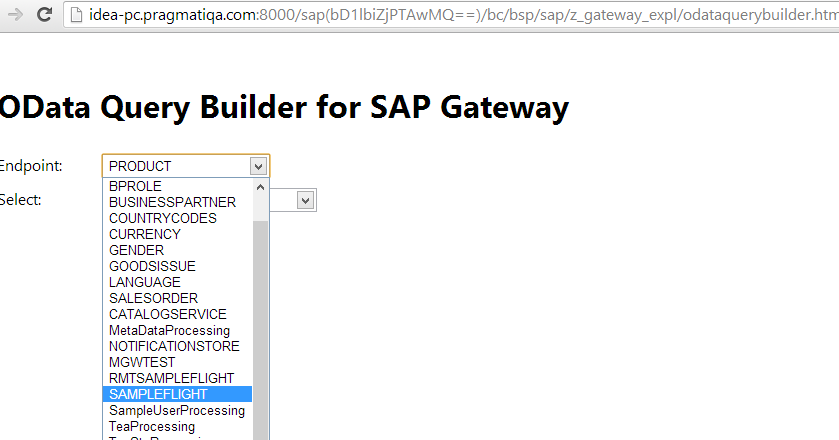Select MGWTEST in the dropdown list
839x440 pixels.
[177, 362]
